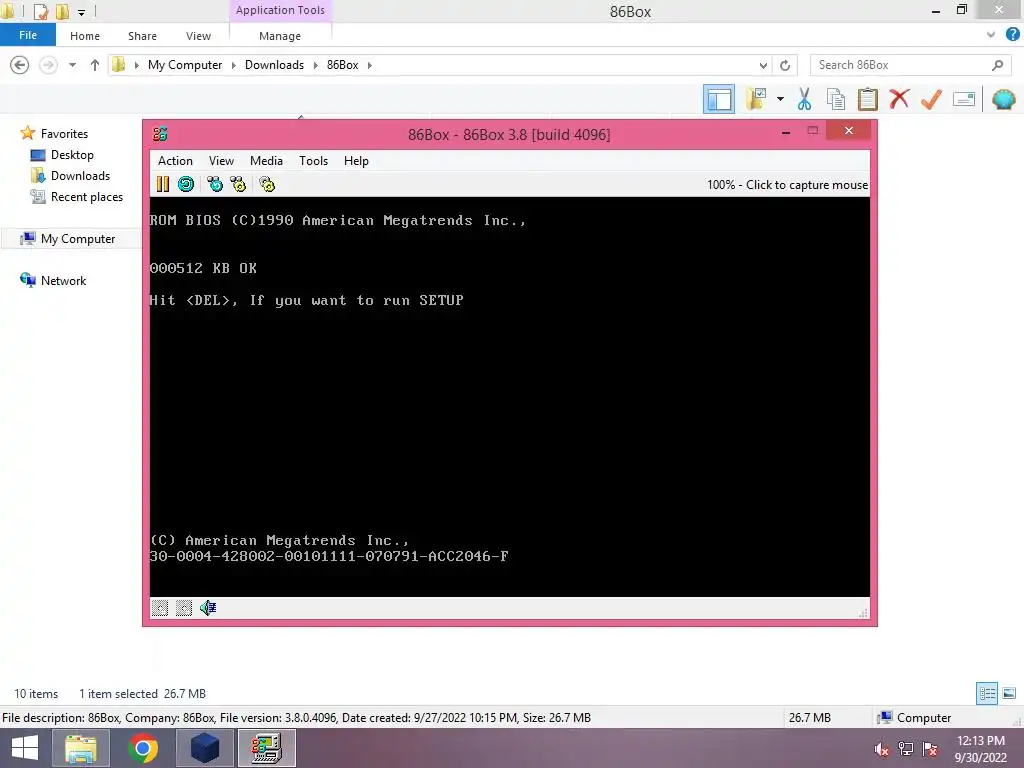Image resolution: width=1024 pixels, height=768 pixels.
Task: Open 86Box settings from toolbar gear icon
Action: [267, 184]
